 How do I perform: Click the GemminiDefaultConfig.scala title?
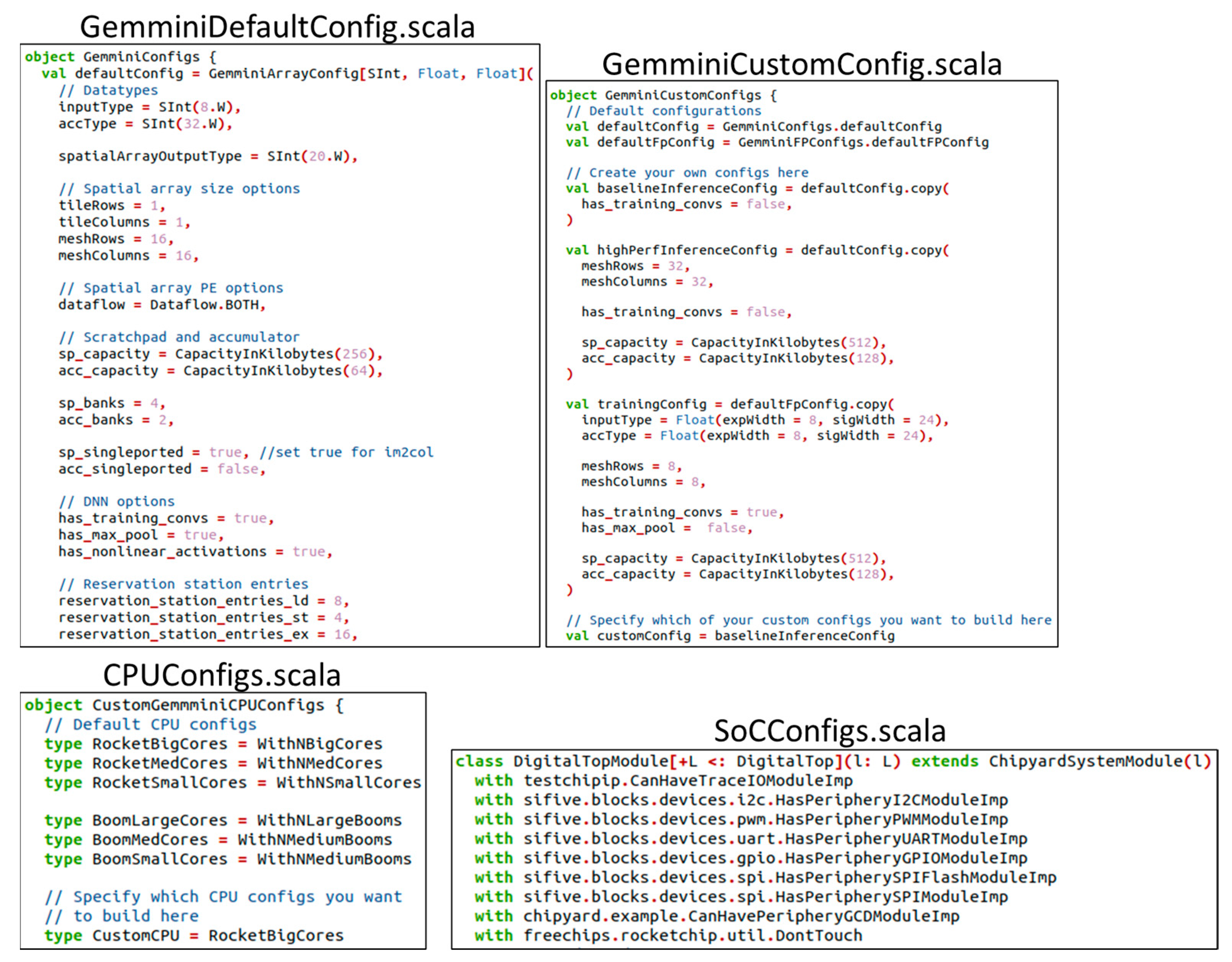277,27
